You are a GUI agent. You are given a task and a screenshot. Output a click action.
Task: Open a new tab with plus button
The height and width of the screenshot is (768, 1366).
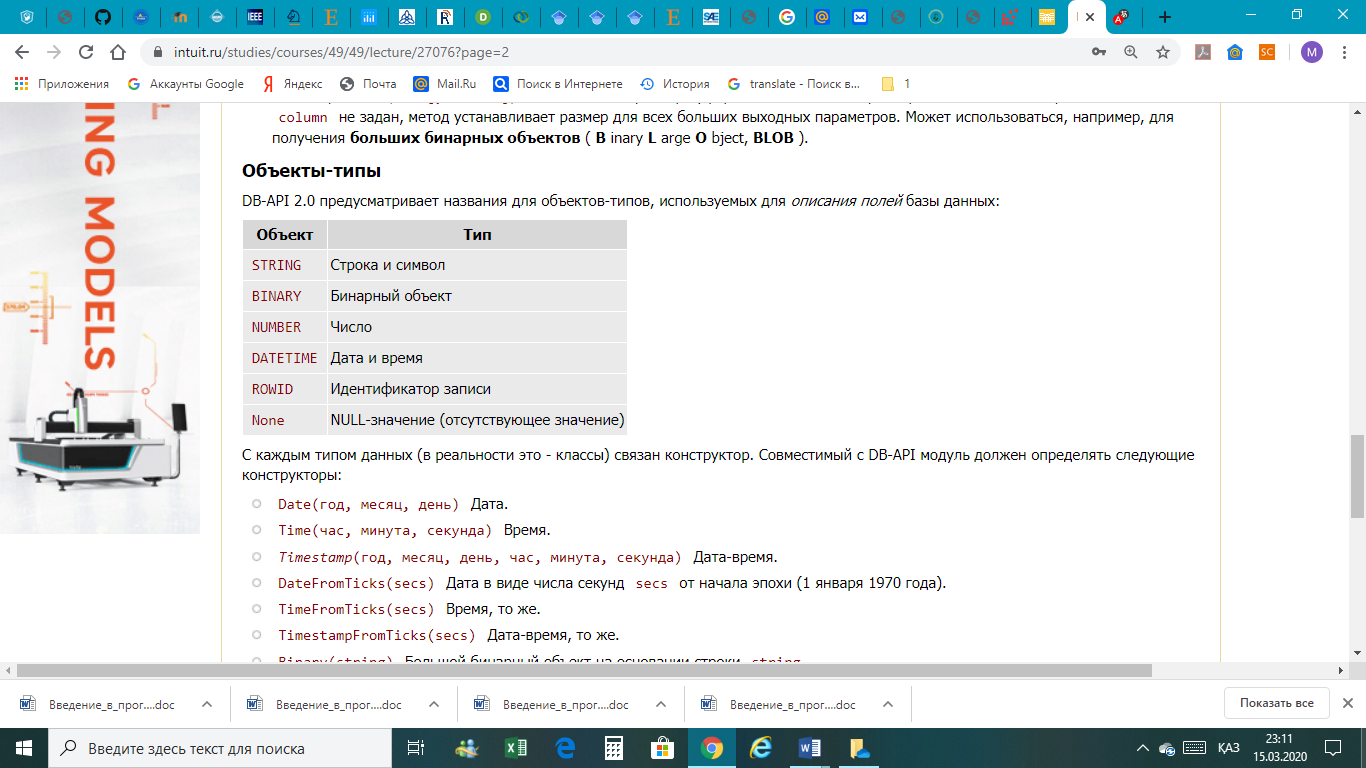[1164, 17]
